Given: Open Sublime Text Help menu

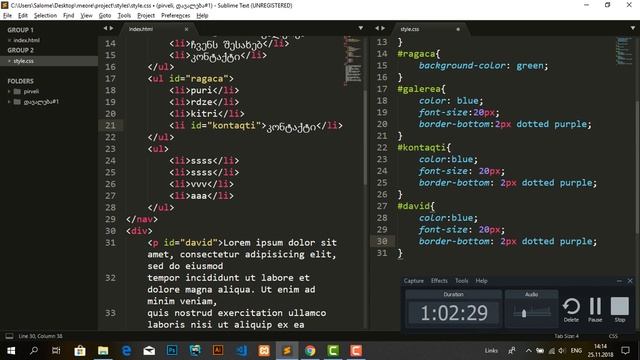Looking at the screenshot, I should pos(202,16).
